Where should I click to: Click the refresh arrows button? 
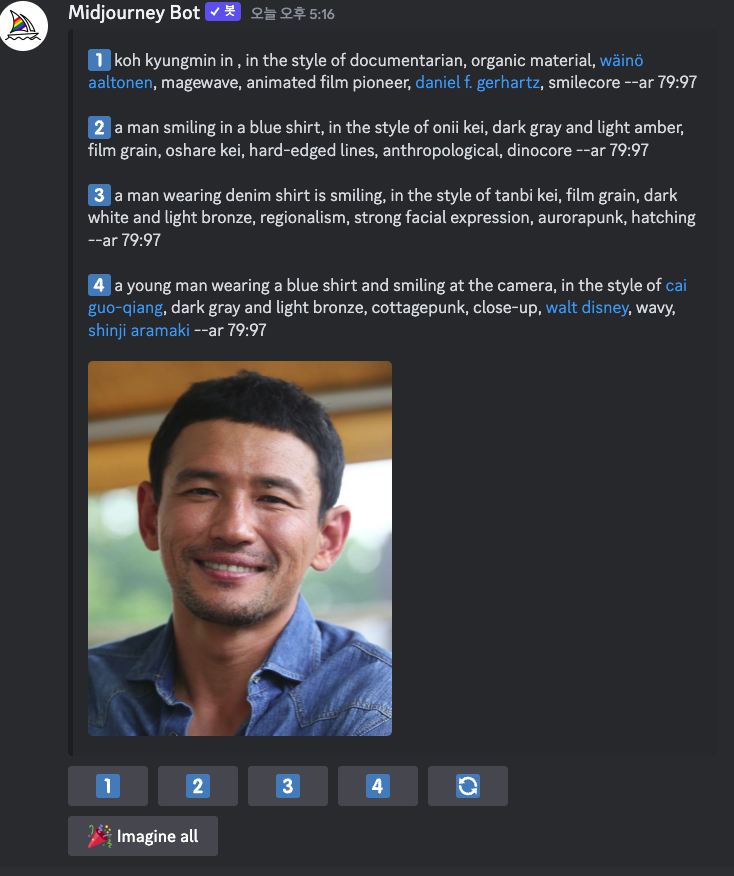point(468,786)
